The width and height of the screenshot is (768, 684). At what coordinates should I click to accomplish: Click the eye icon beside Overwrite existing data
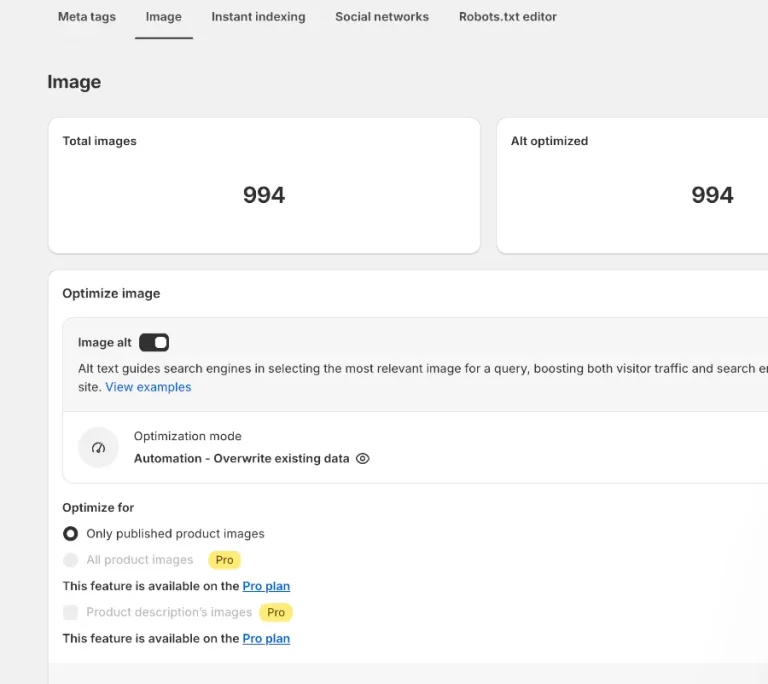point(362,459)
